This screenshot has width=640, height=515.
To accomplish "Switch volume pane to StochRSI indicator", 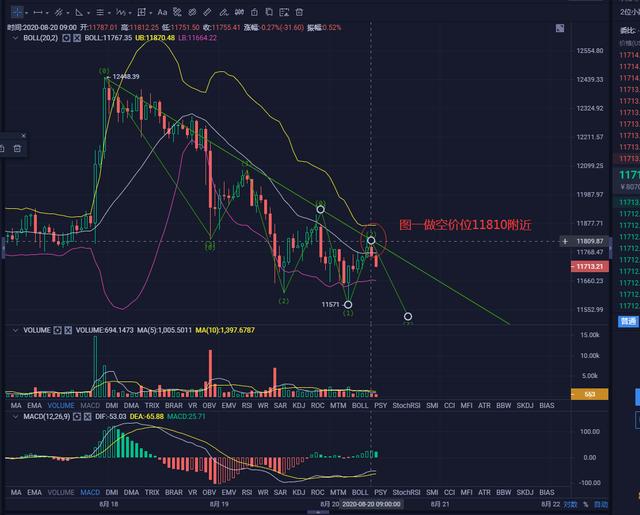I will (x=406, y=406).
